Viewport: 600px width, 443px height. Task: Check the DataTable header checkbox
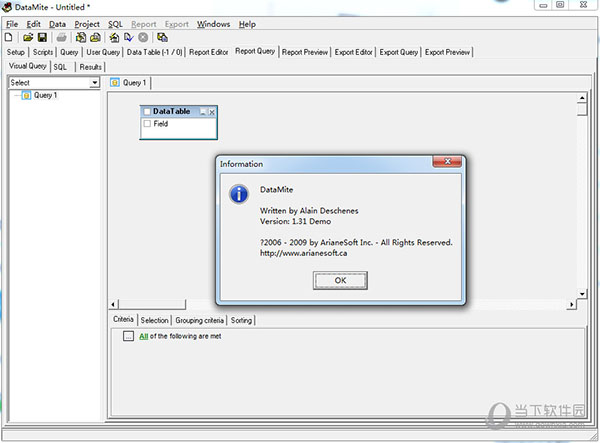[x=147, y=111]
